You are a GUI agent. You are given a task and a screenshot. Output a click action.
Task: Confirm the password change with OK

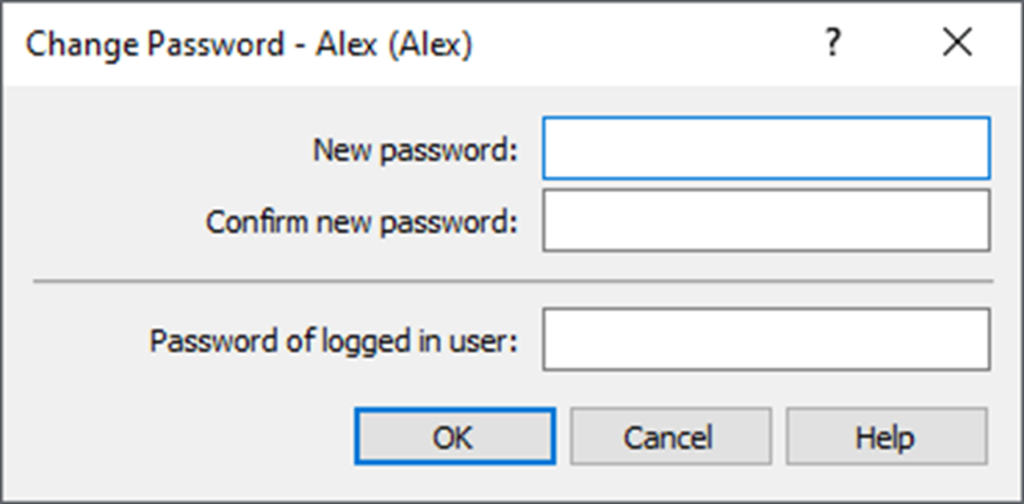(x=454, y=436)
